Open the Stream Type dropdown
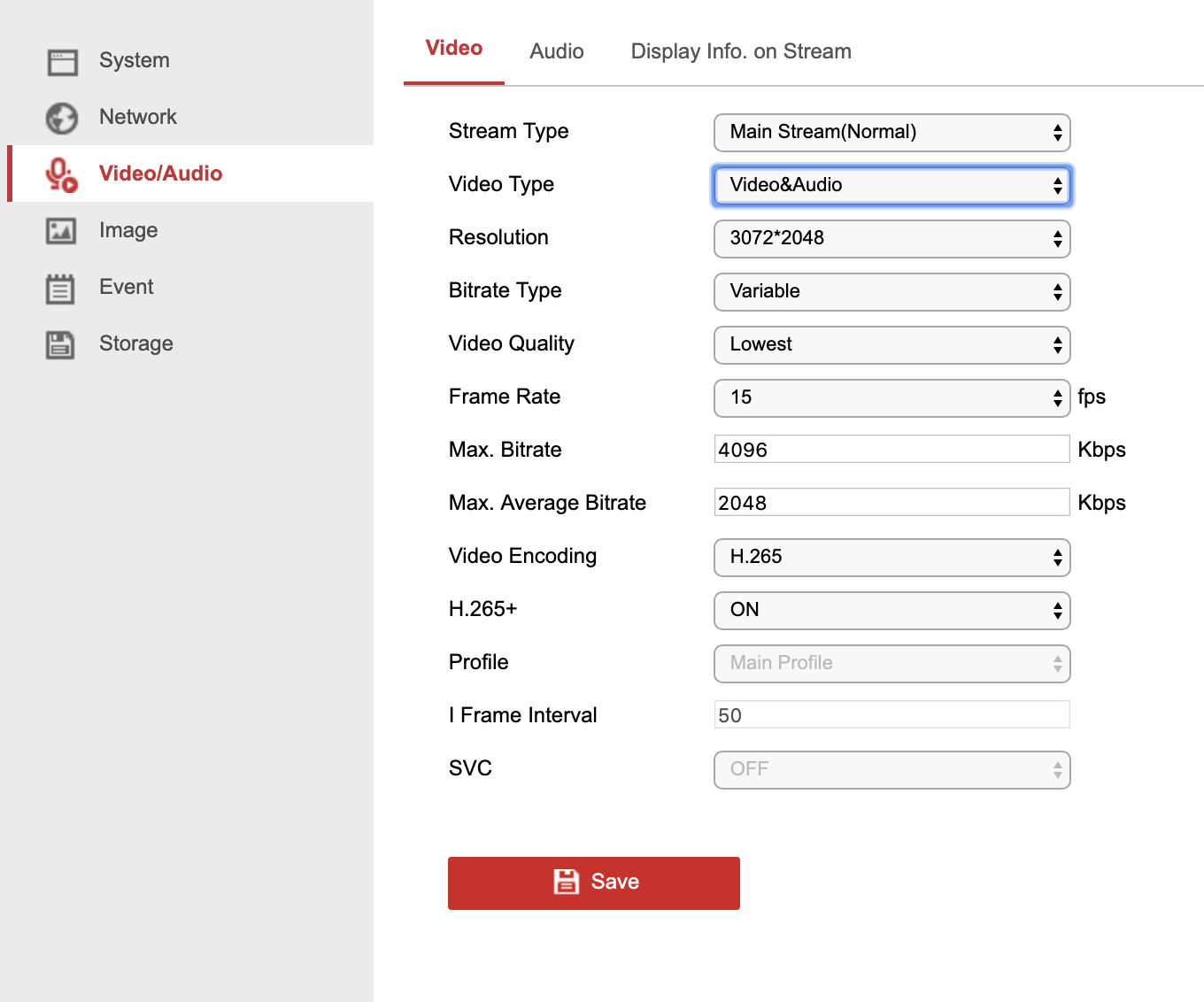This screenshot has width=1204, height=1002. (x=891, y=133)
